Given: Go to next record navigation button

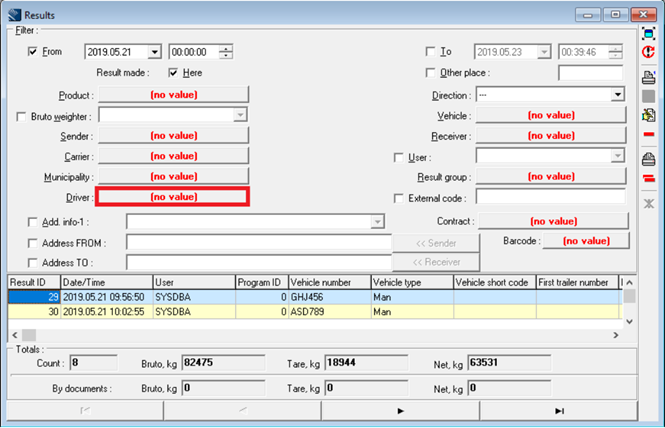Looking at the screenshot, I should [400, 411].
